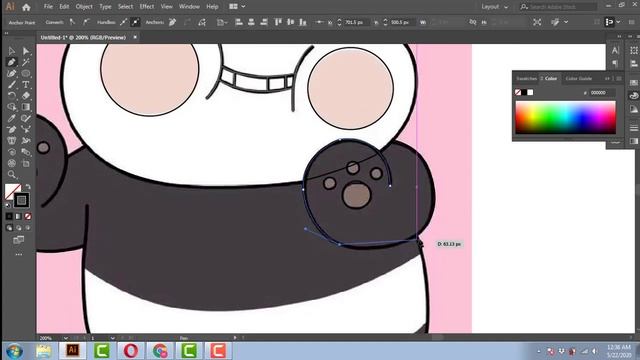Image resolution: width=640 pixels, height=360 pixels.
Task: Open the File menu
Action: point(48,7)
